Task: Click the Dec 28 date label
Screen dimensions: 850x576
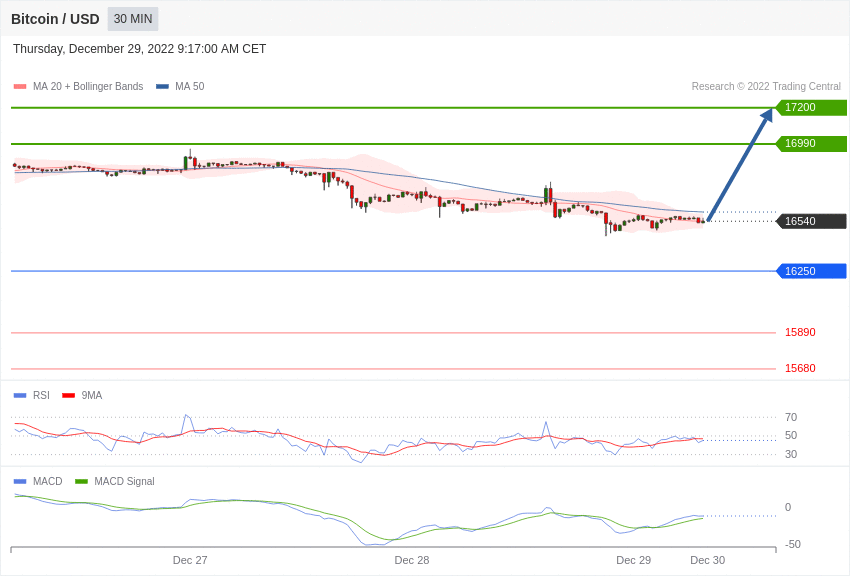Action: (411, 560)
